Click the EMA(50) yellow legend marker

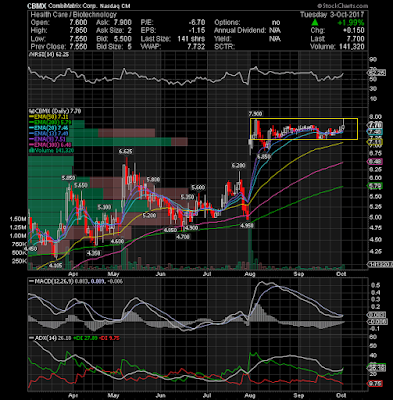point(32,117)
